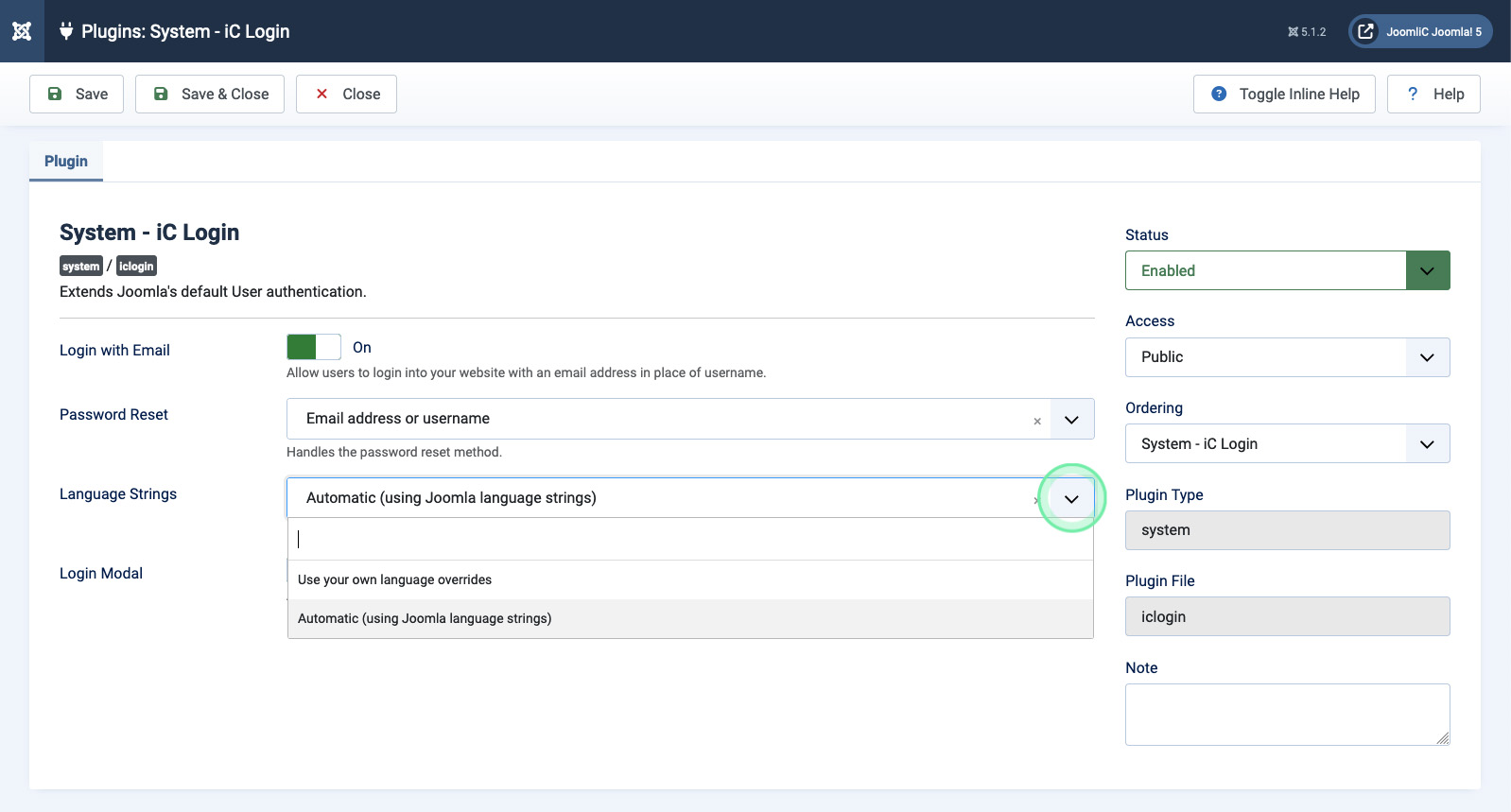Open the Ordering dropdown
This screenshot has height=812, width=1511.
[1288, 444]
